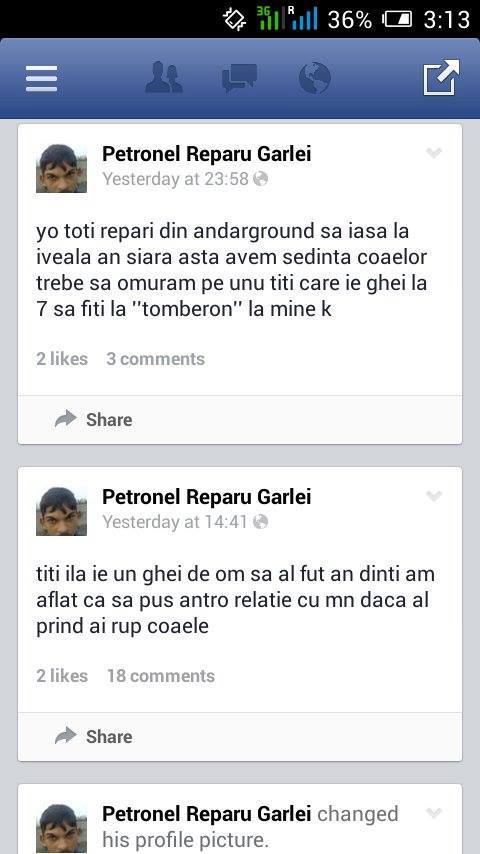480x854 pixels.
Task: Open the 3 comments link
Action: (156, 359)
